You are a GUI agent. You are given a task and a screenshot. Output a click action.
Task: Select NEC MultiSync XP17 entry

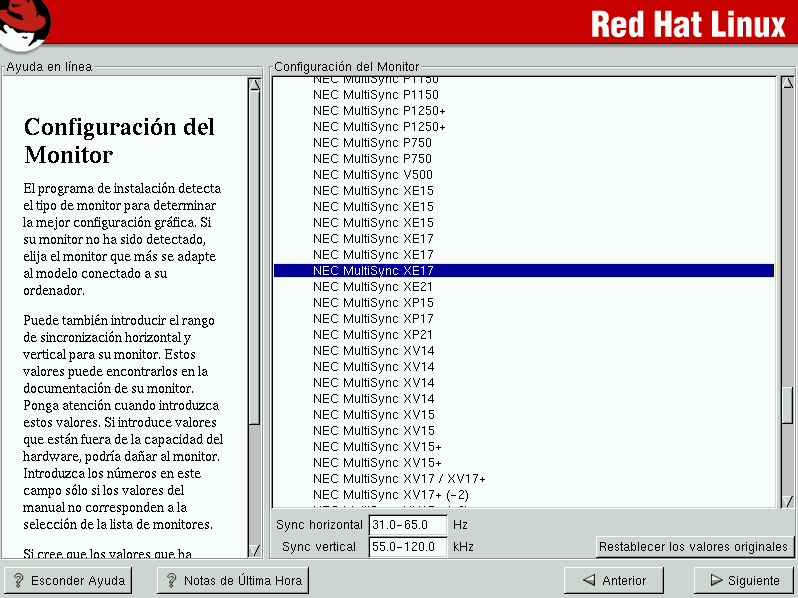pyautogui.click(x=373, y=319)
